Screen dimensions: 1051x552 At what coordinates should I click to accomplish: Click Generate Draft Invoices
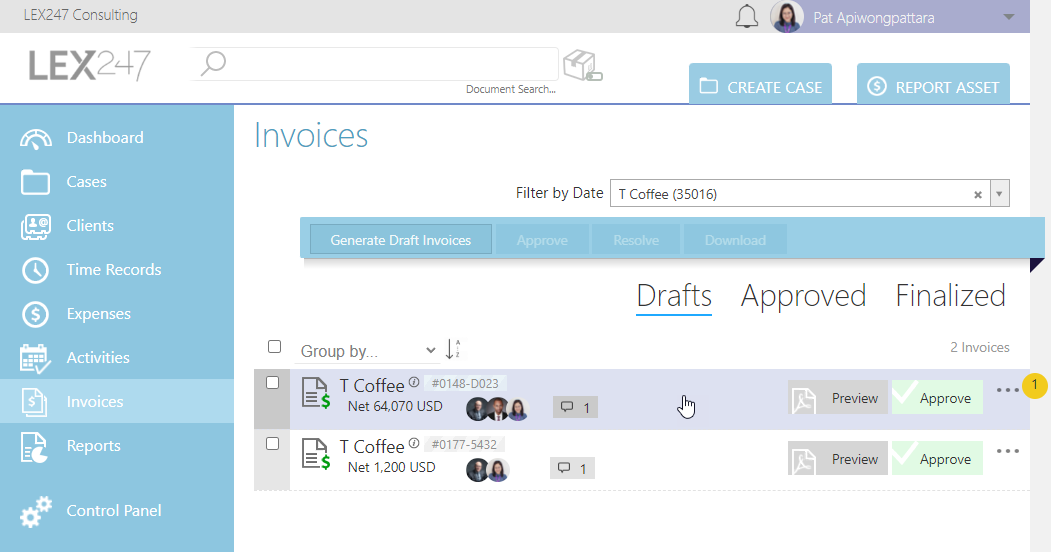point(401,240)
